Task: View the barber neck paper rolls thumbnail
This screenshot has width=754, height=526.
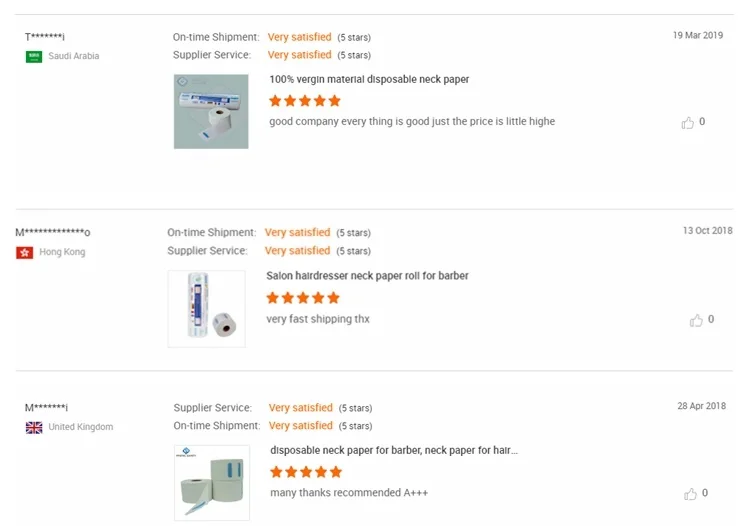Action: coord(211,483)
